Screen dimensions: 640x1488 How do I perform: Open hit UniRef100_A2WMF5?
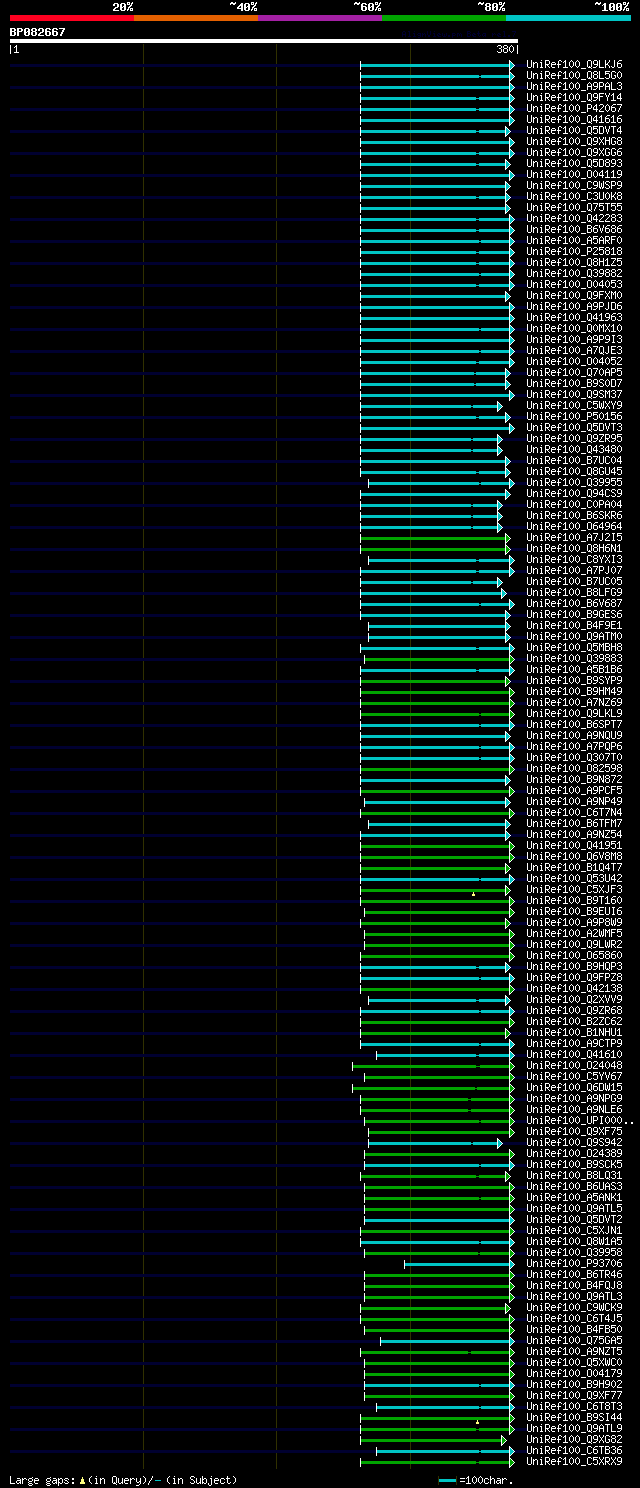(x=574, y=934)
